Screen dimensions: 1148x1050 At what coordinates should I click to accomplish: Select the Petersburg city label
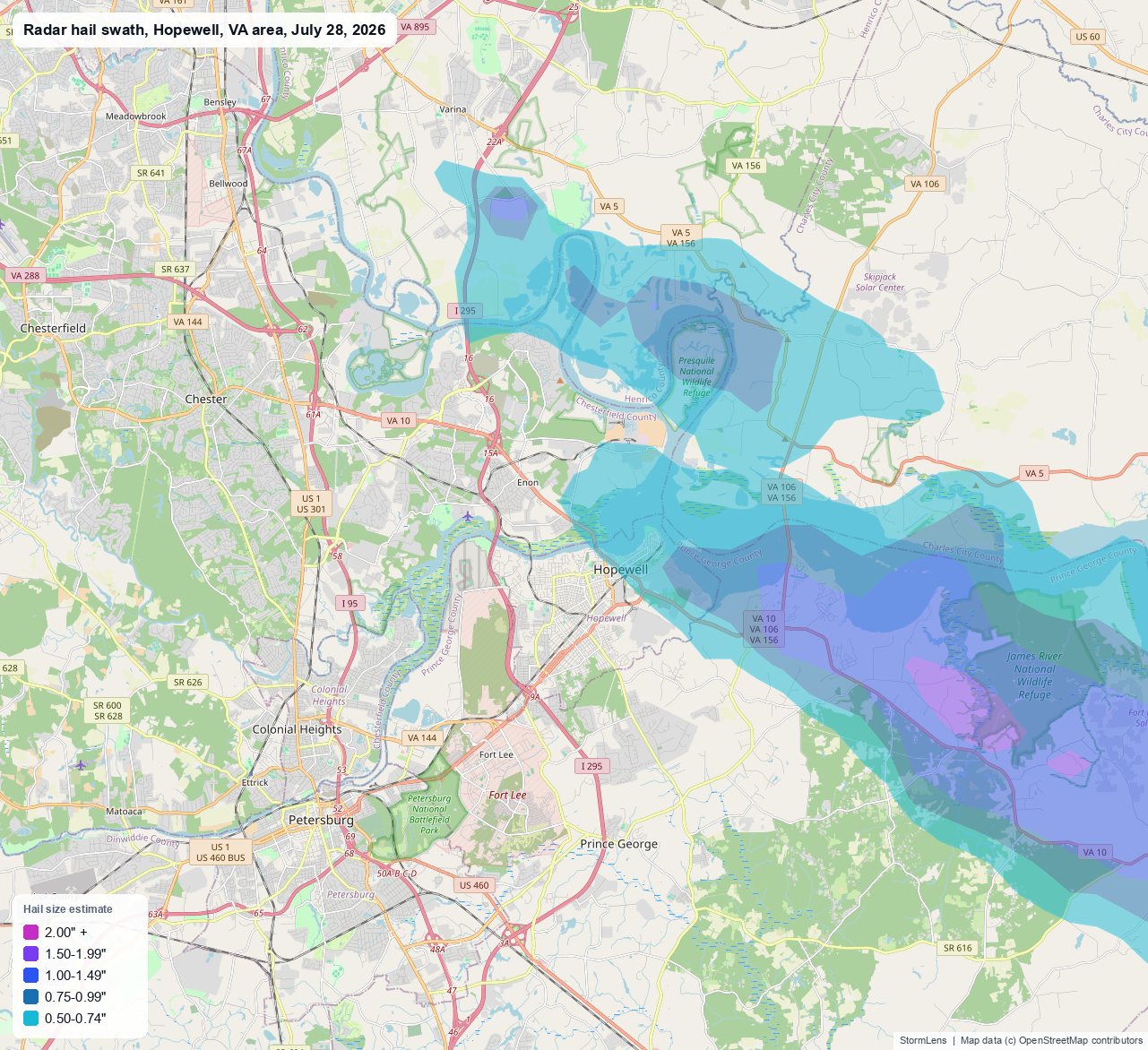tap(321, 820)
